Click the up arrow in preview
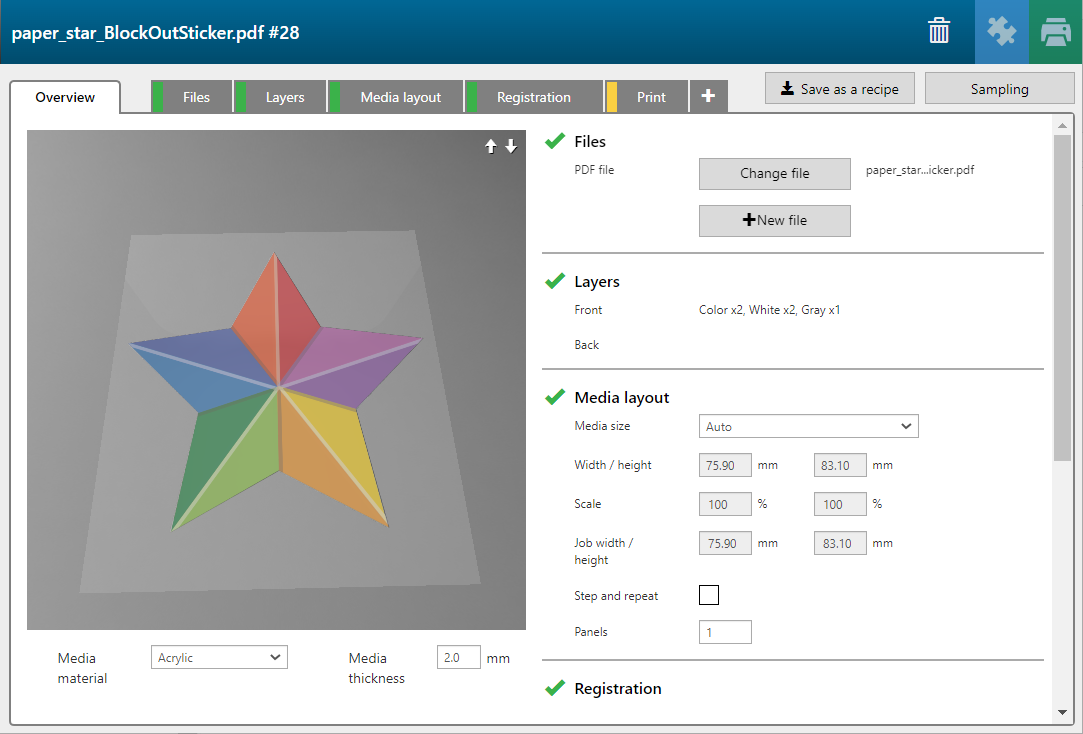Image resolution: width=1083 pixels, height=734 pixels. pos(491,146)
